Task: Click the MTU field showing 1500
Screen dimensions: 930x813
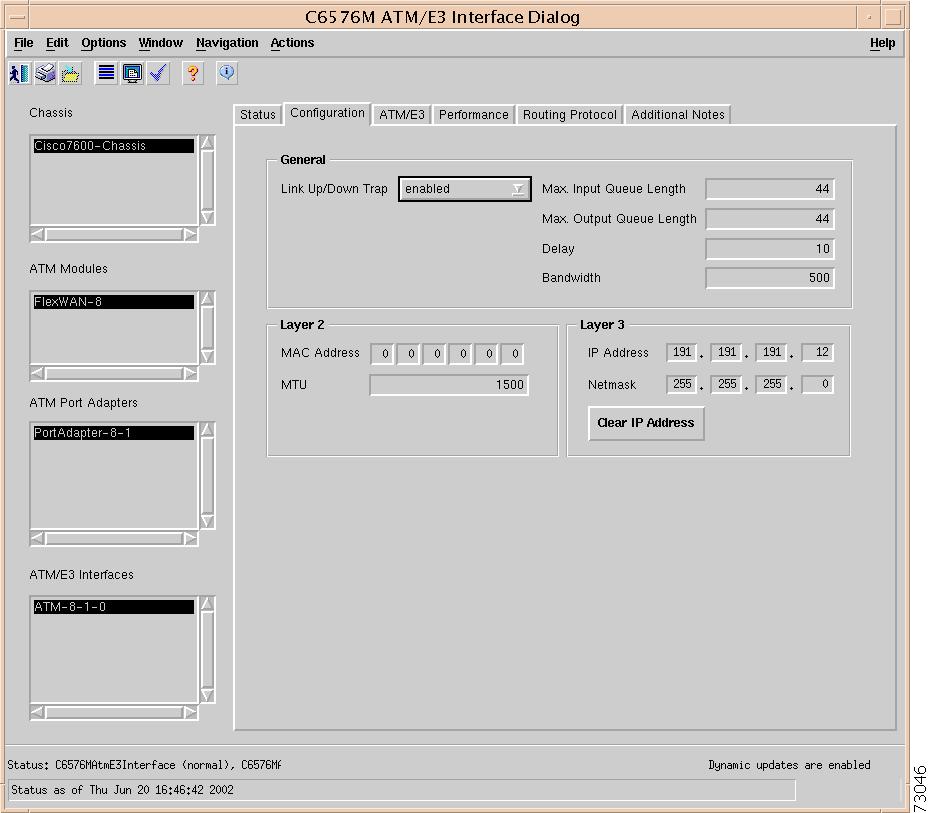Action: pos(449,385)
